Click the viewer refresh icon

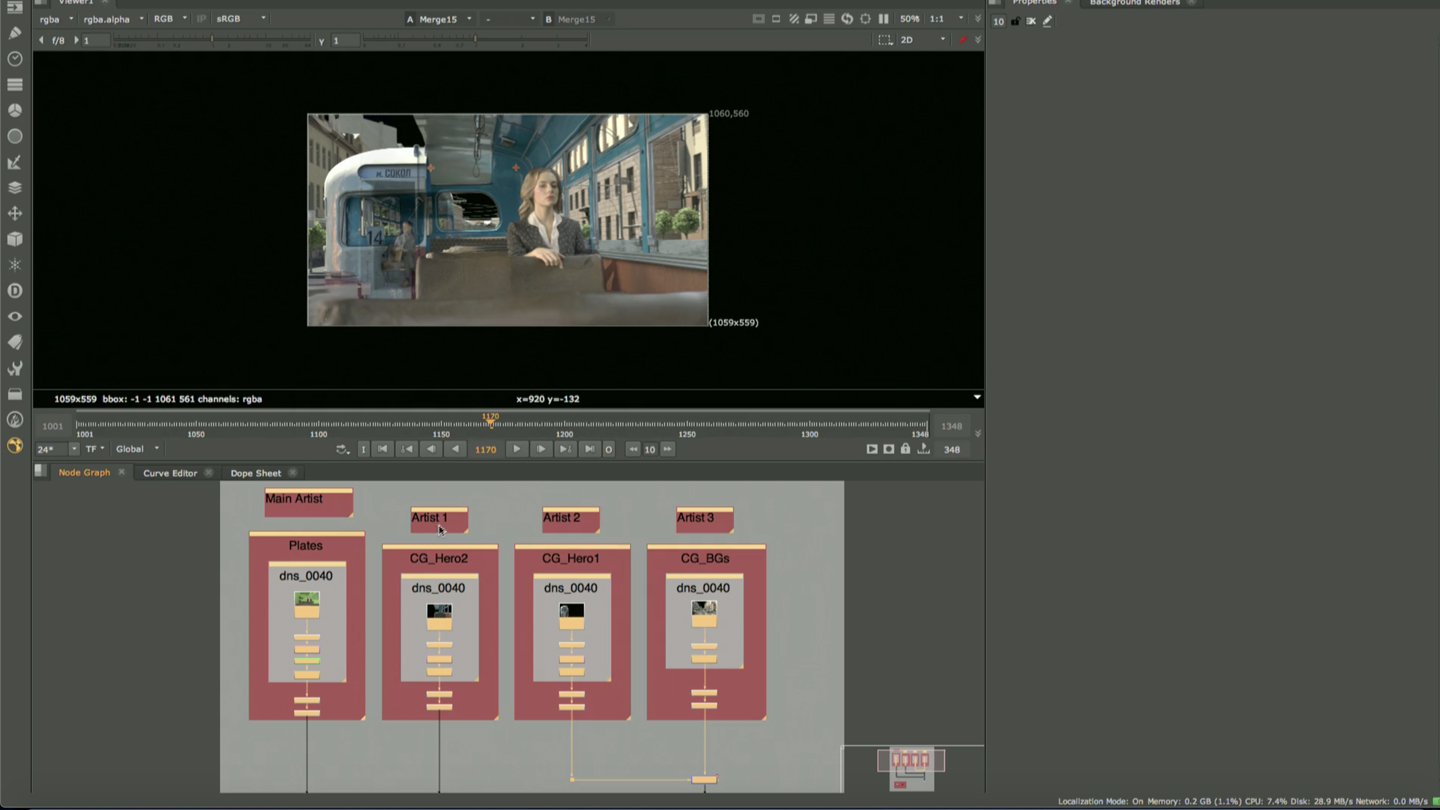point(847,19)
